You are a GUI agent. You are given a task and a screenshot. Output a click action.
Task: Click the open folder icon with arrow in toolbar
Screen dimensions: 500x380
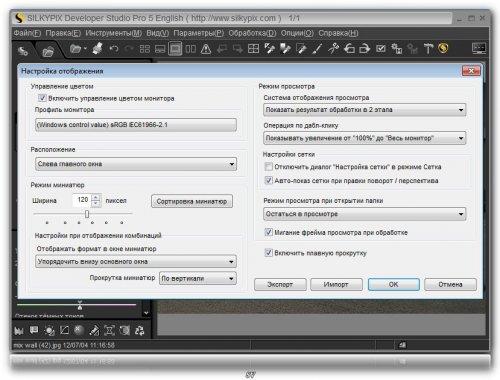tap(77, 49)
